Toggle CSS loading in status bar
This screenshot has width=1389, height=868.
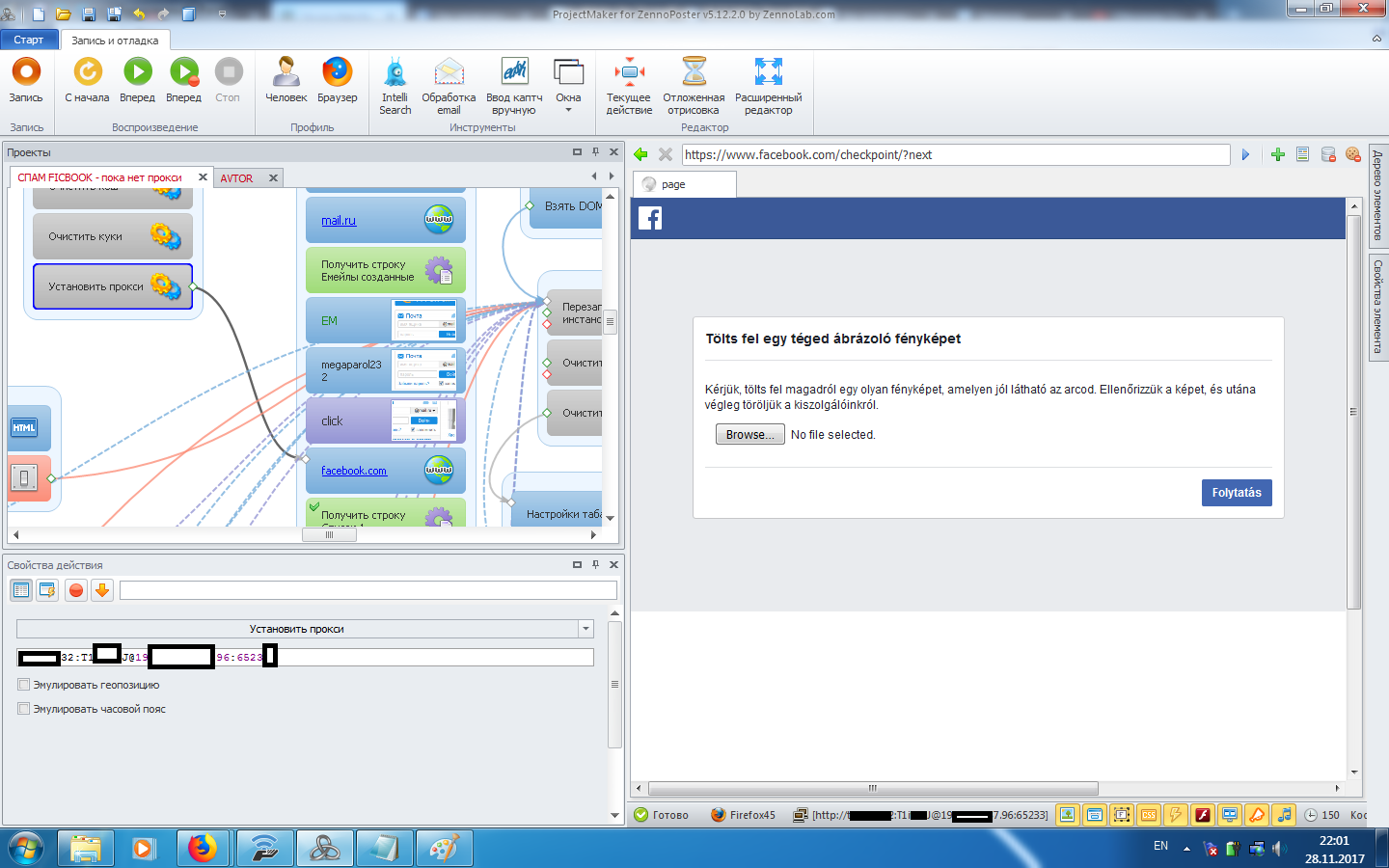click(1149, 815)
